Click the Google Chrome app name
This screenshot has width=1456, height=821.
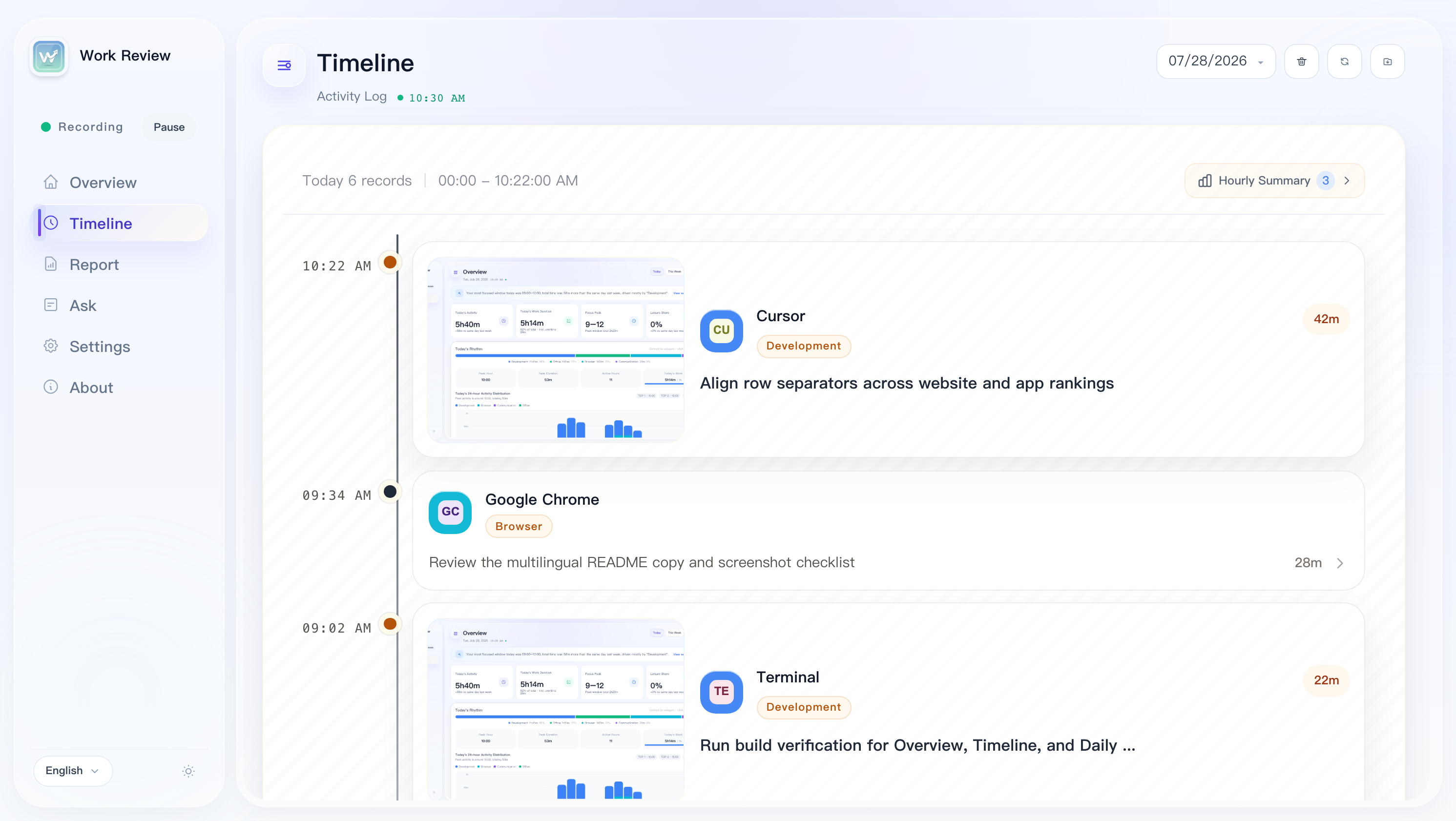pyautogui.click(x=542, y=499)
